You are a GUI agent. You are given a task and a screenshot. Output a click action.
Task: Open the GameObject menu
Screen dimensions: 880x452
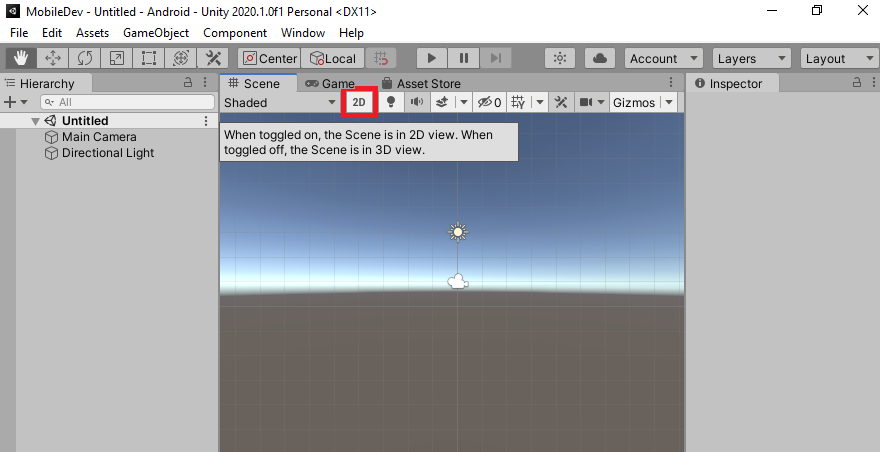(156, 33)
